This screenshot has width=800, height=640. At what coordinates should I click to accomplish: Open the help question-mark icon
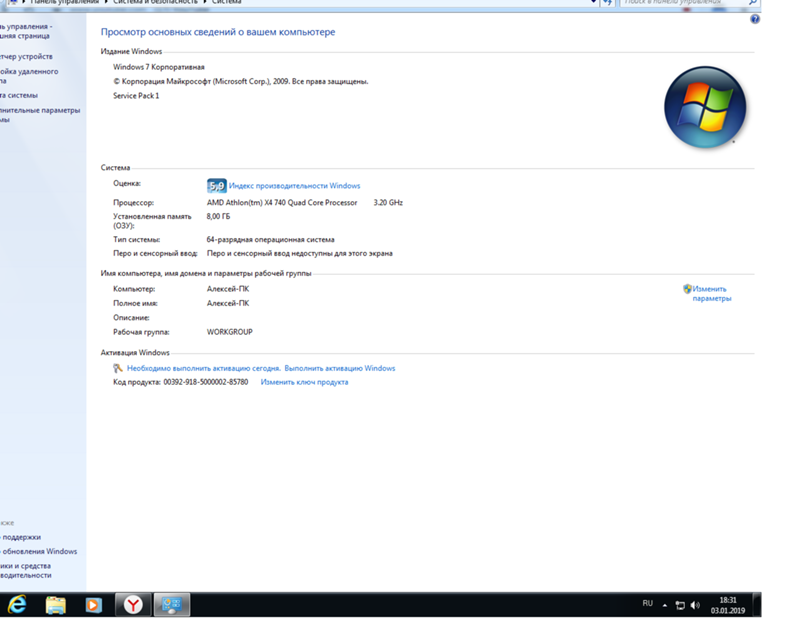[x=755, y=19]
